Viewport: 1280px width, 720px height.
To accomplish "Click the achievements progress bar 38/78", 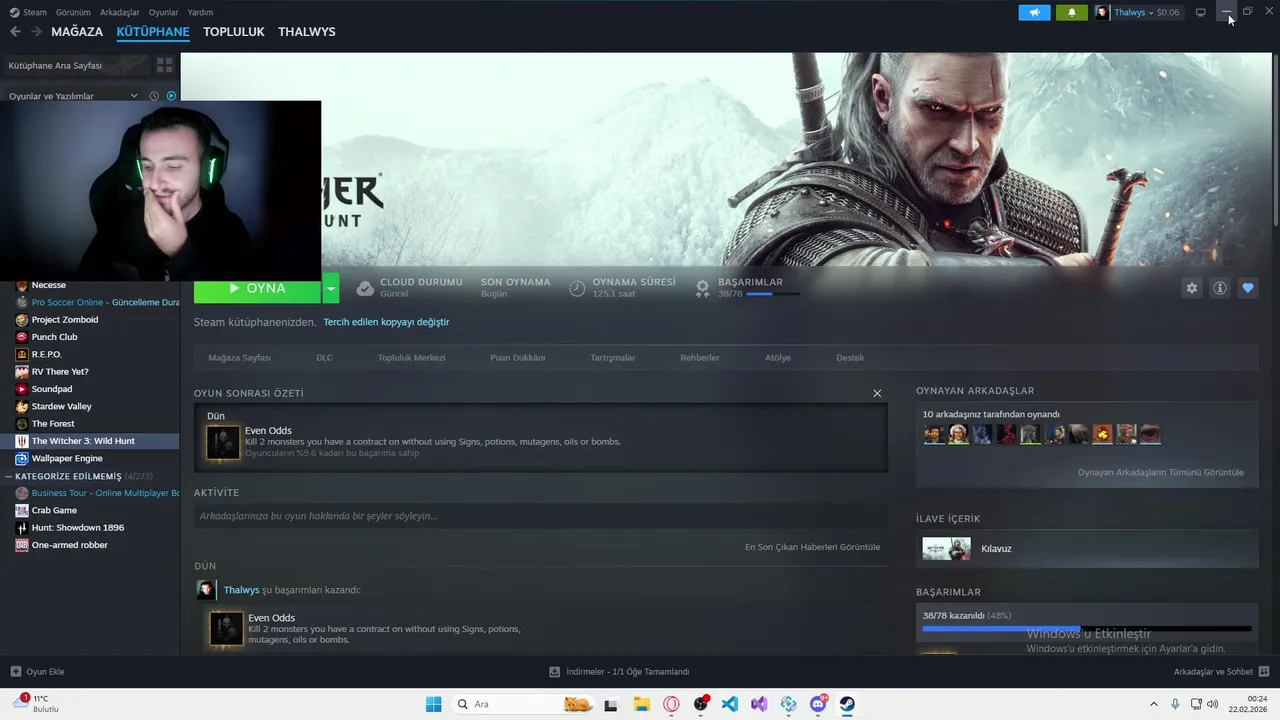I will (x=1087, y=629).
